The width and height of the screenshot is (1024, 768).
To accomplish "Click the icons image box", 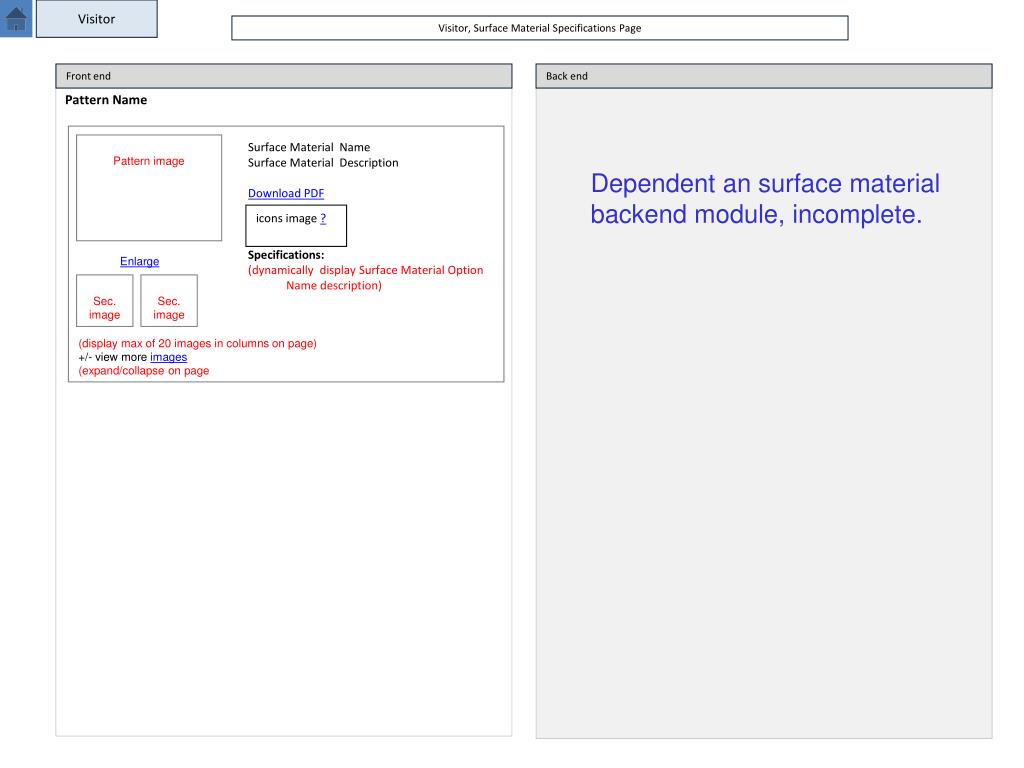I will pos(296,226).
